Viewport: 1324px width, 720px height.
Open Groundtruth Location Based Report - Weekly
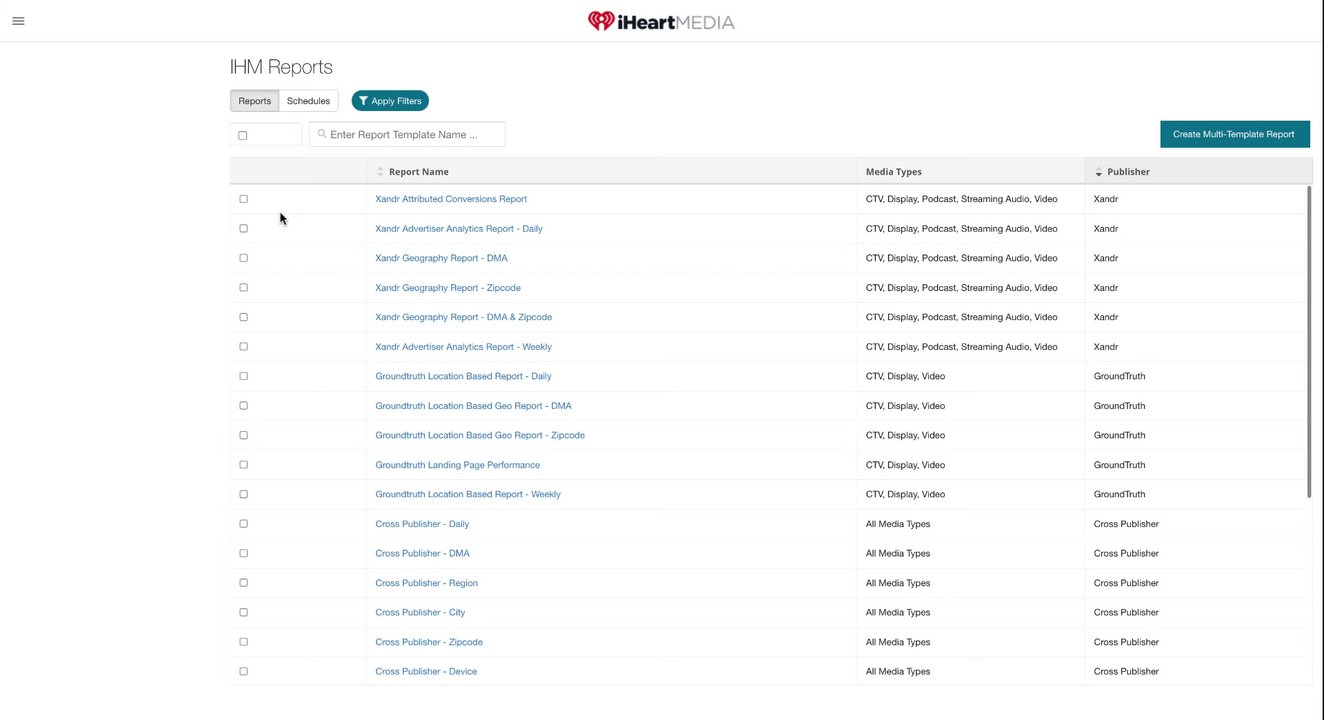(x=468, y=494)
